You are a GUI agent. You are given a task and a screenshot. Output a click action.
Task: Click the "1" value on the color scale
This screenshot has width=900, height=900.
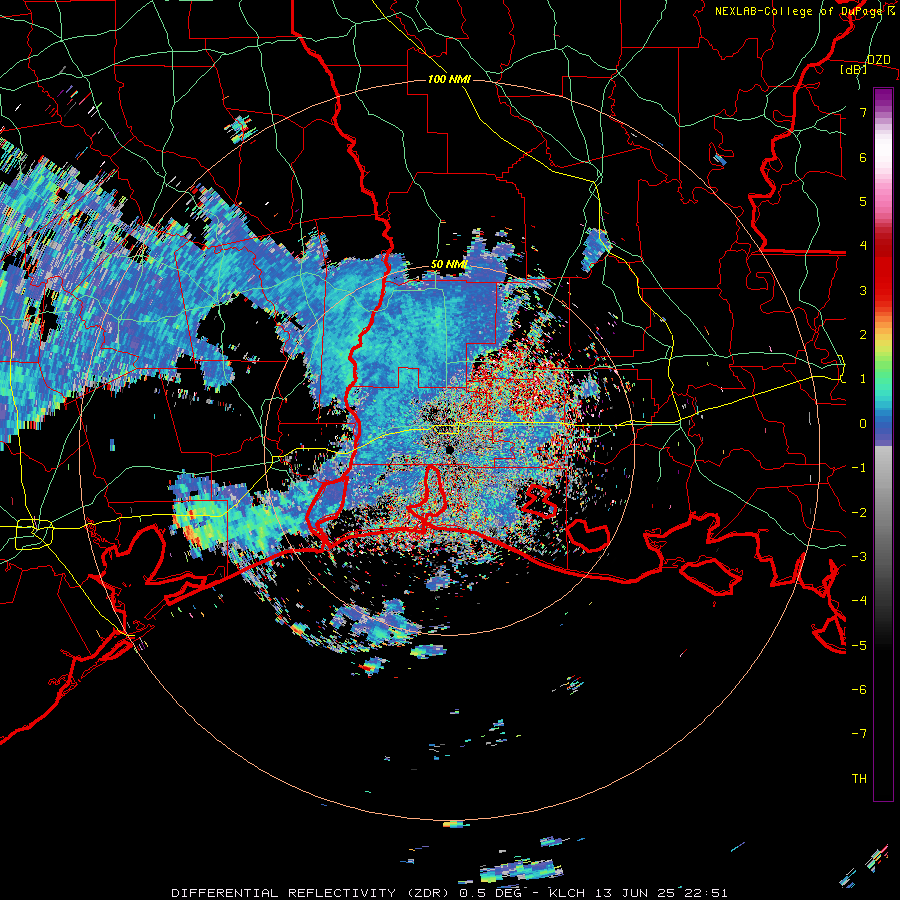click(x=863, y=379)
